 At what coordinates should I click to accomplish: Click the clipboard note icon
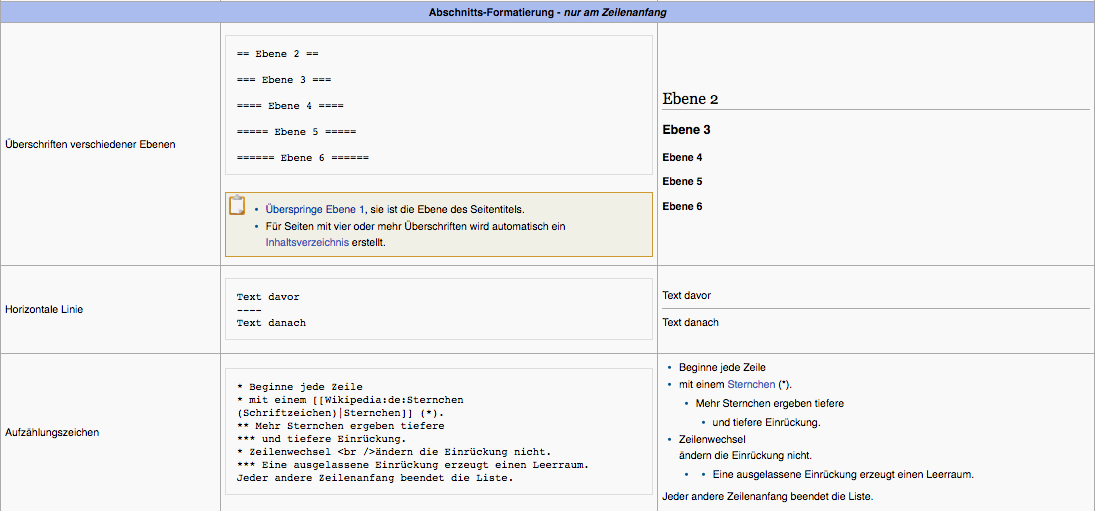click(x=237, y=206)
